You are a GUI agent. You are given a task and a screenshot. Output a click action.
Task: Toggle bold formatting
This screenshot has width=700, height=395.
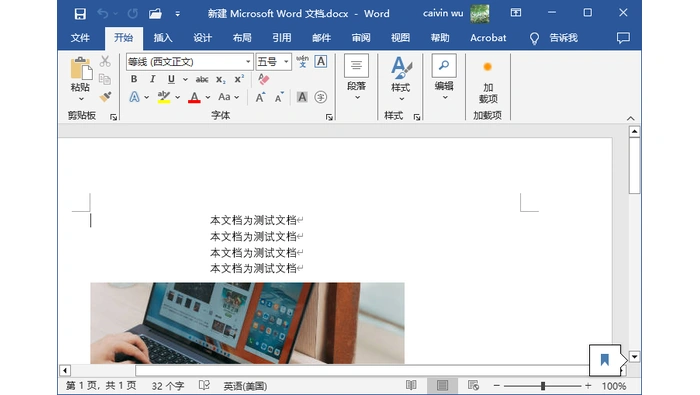click(133, 79)
